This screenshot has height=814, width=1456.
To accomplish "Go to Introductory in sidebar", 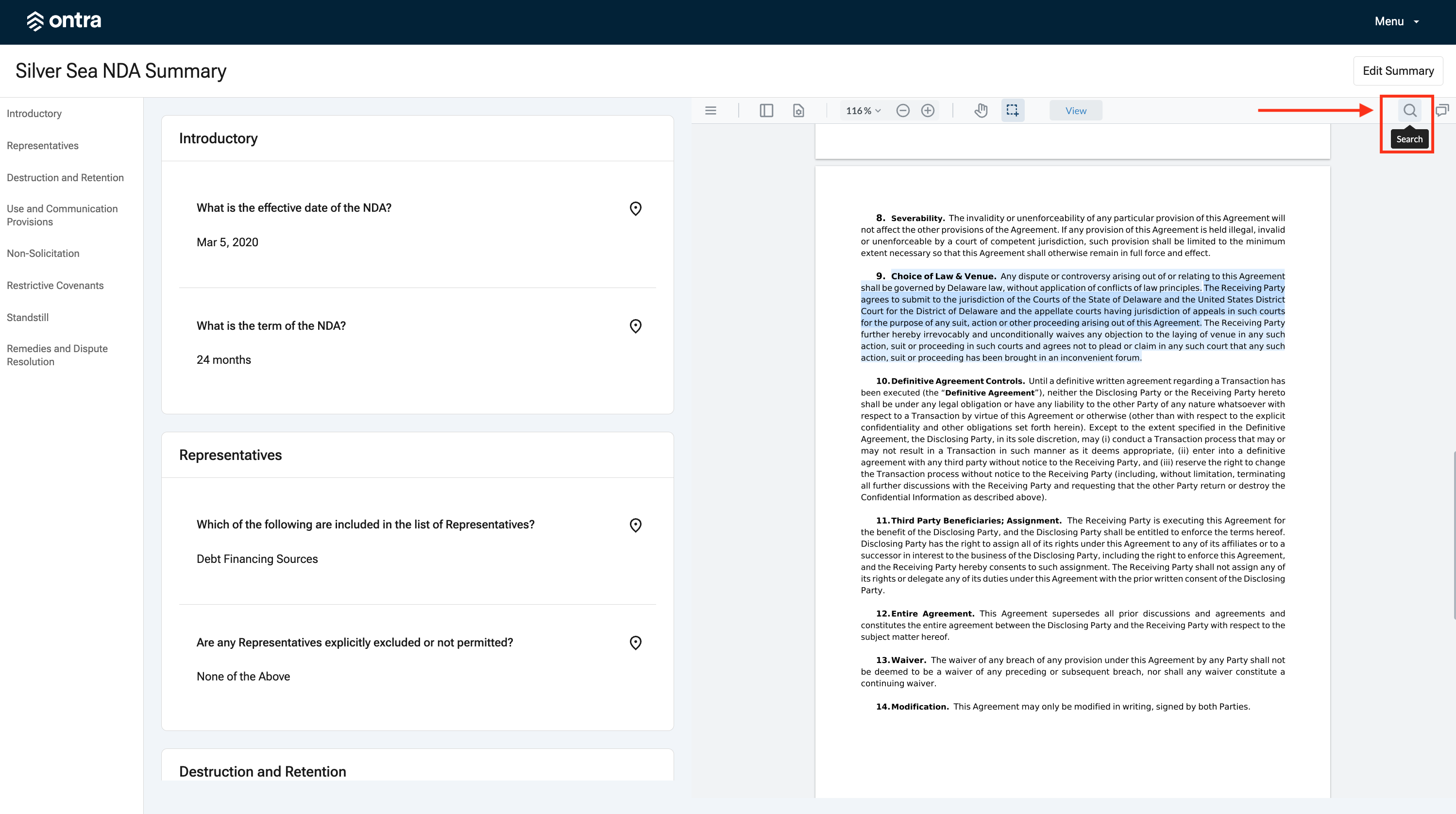I will (x=34, y=114).
